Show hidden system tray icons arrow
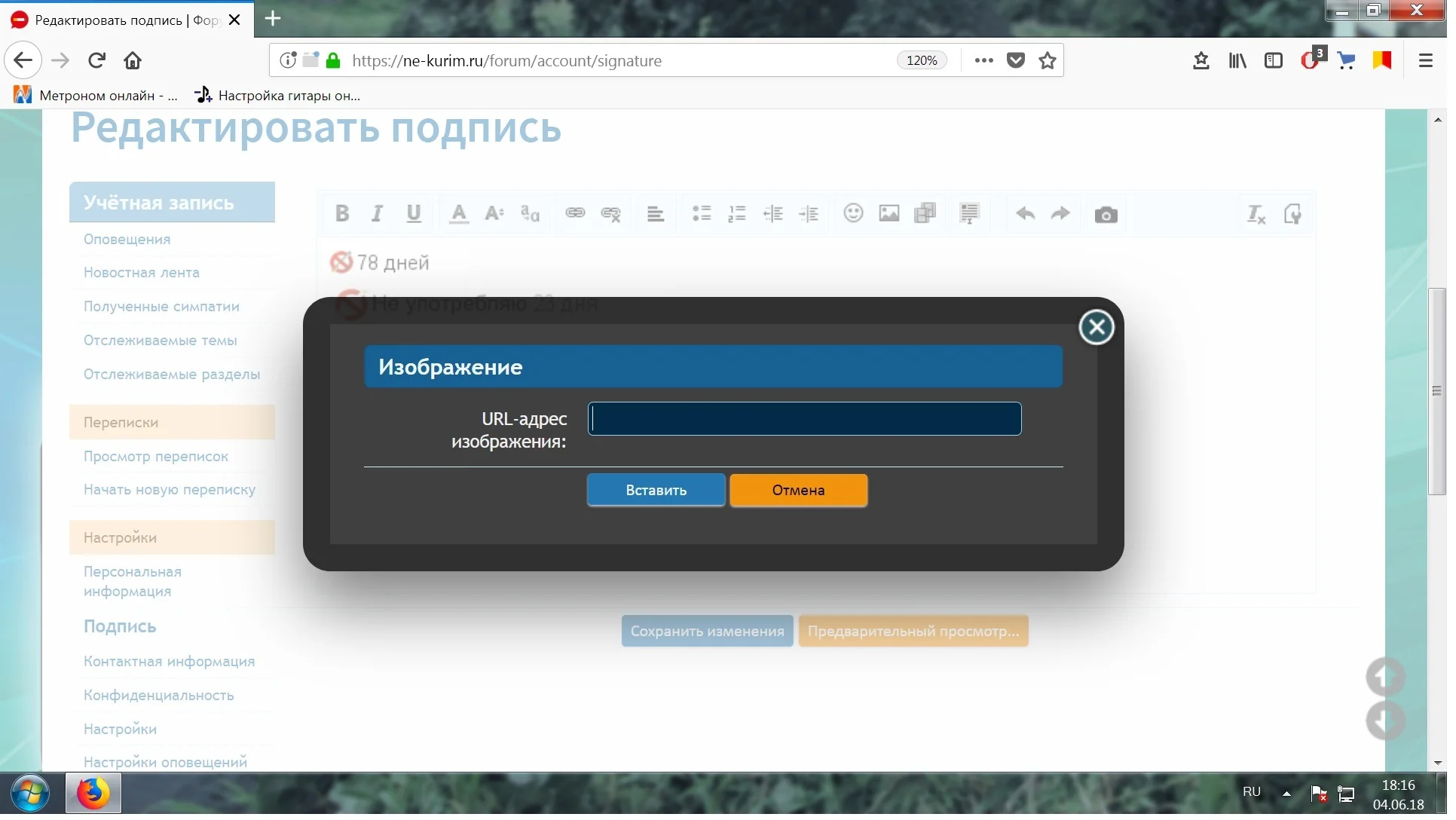Viewport: 1456px width, 820px height. pyautogui.click(x=1286, y=794)
